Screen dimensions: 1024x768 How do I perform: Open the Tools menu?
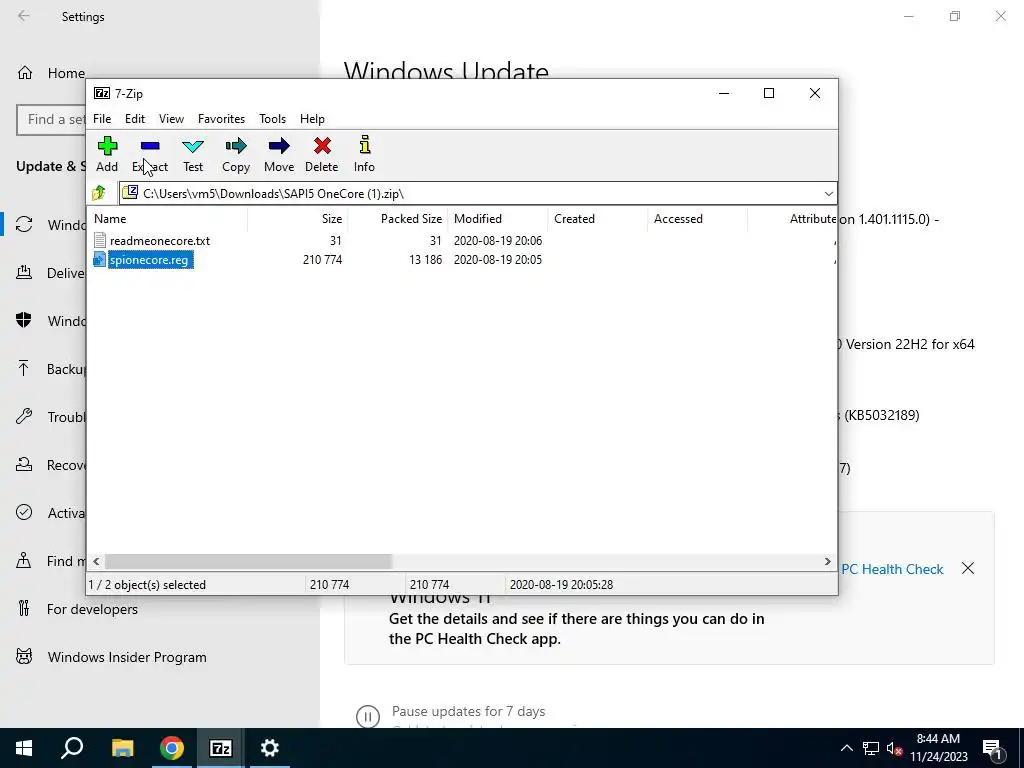pos(272,119)
